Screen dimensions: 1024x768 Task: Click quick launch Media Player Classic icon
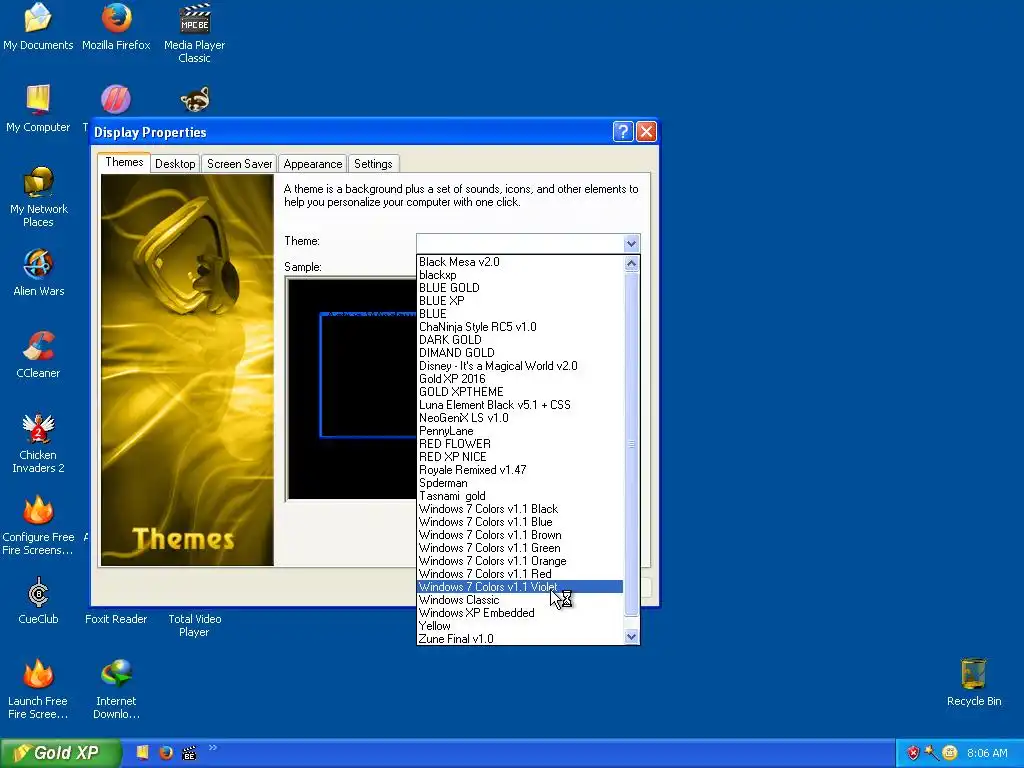[189, 753]
